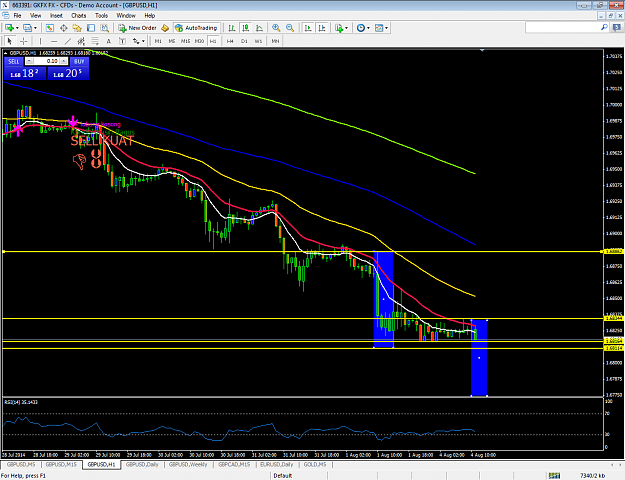Expand the New Chart dropdown arrow
Viewport: 625px width, 480px height.
(17, 28)
